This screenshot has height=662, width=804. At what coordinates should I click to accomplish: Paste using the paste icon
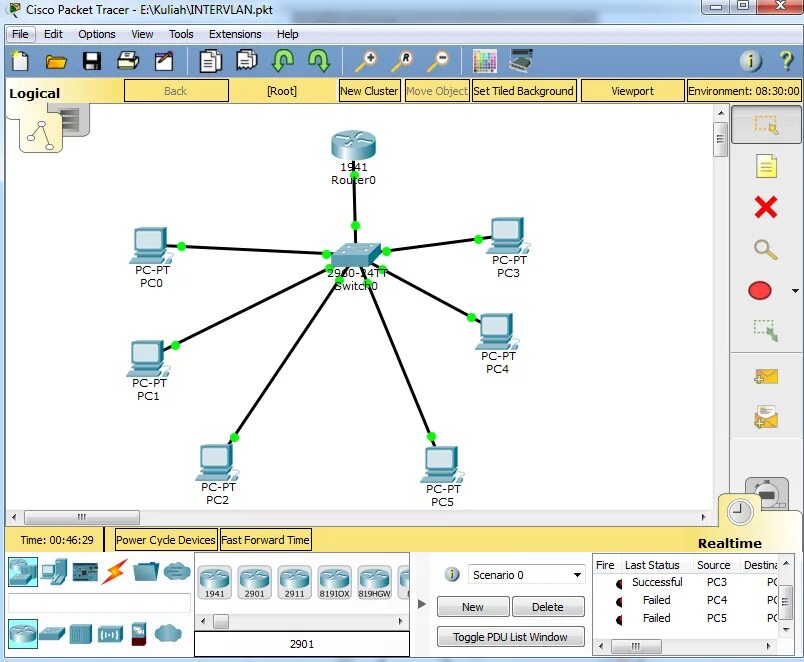247,61
